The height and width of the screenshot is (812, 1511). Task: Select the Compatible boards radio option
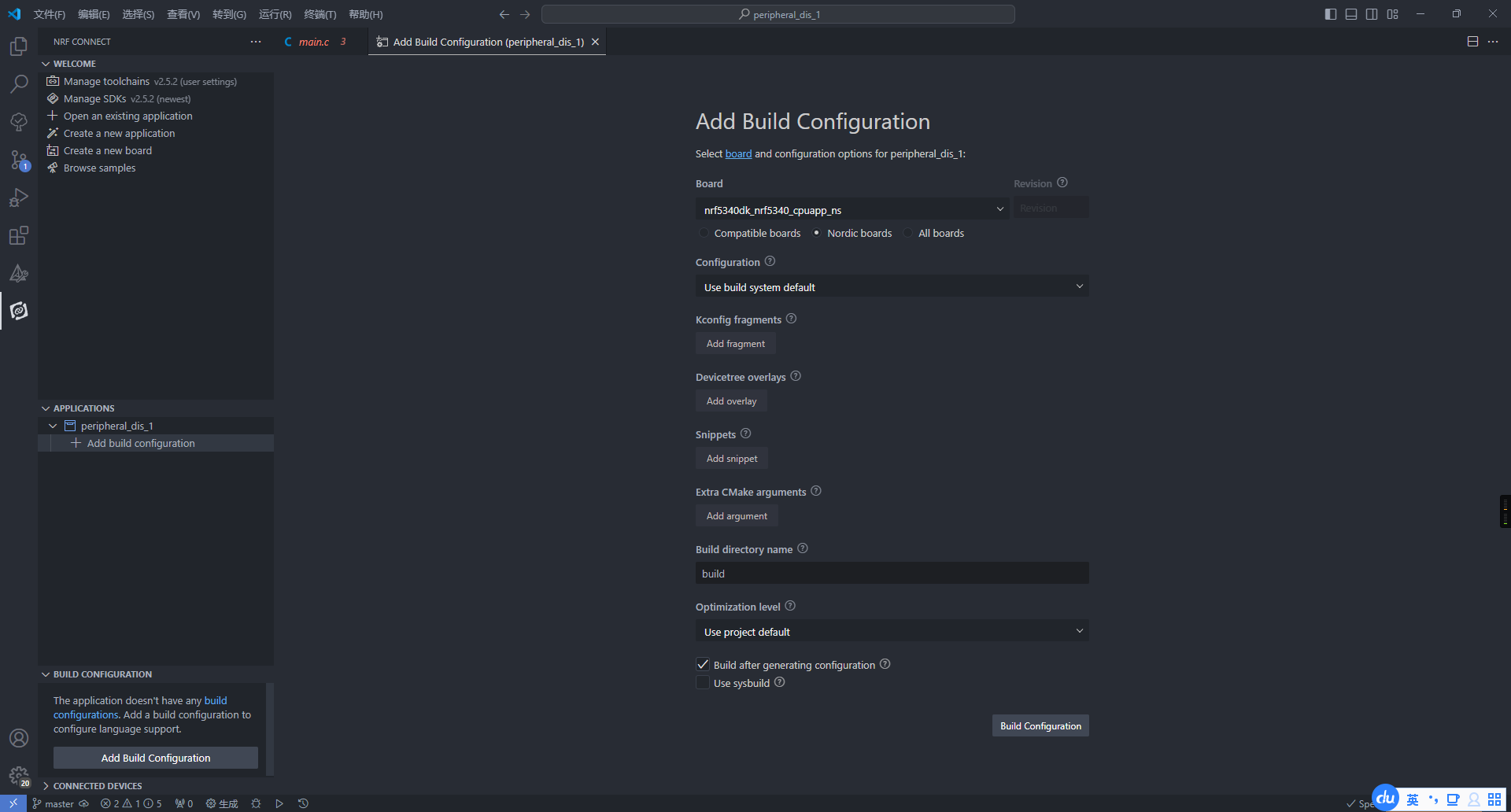click(x=704, y=233)
